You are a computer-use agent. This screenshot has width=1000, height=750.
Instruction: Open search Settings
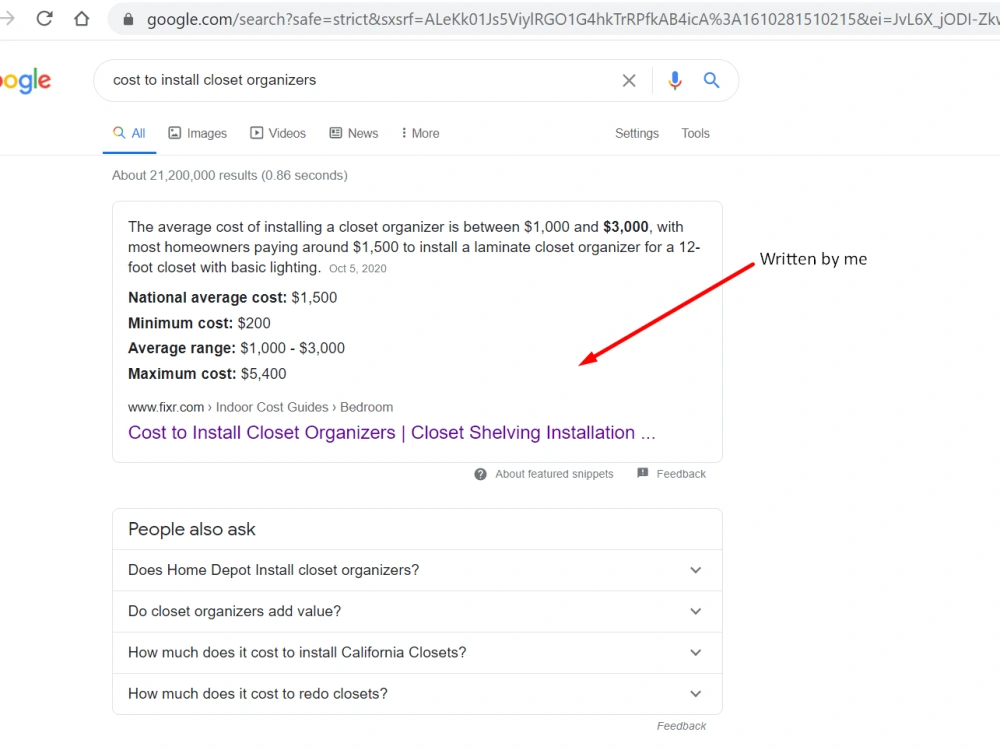click(636, 133)
